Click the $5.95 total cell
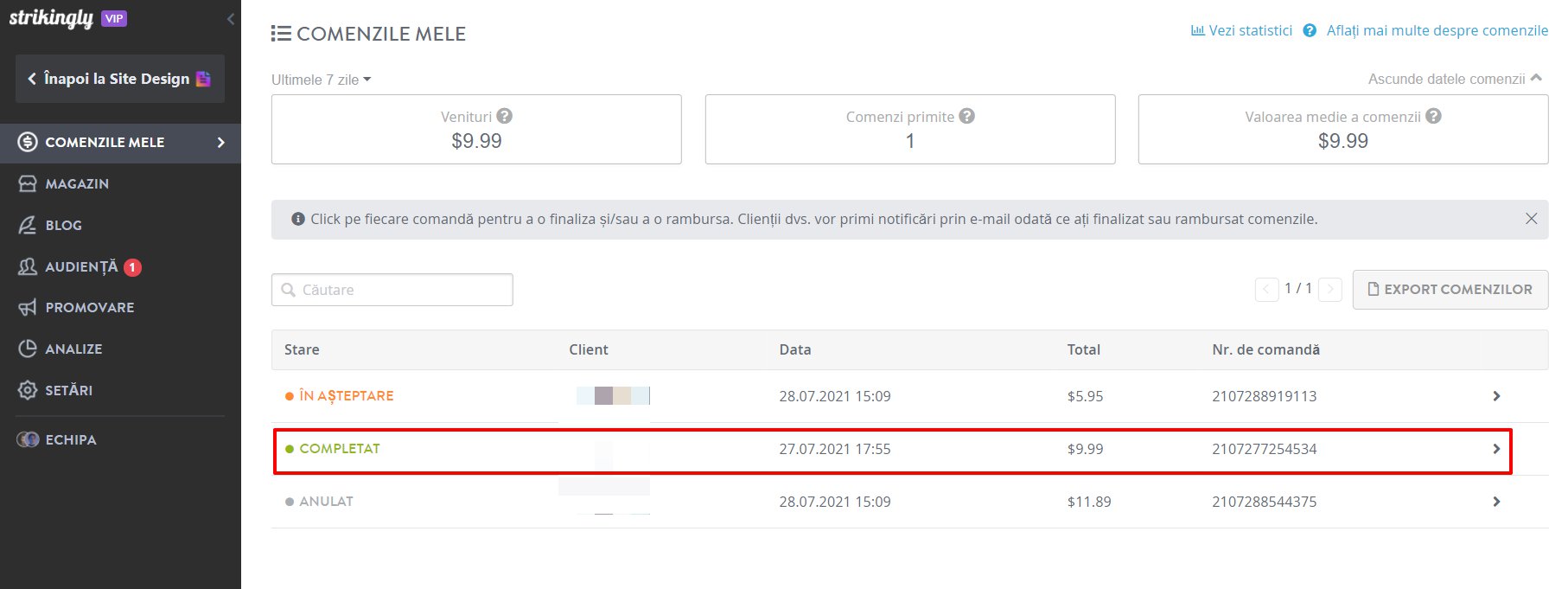This screenshot has width=1568, height=589. pyautogui.click(x=1085, y=396)
